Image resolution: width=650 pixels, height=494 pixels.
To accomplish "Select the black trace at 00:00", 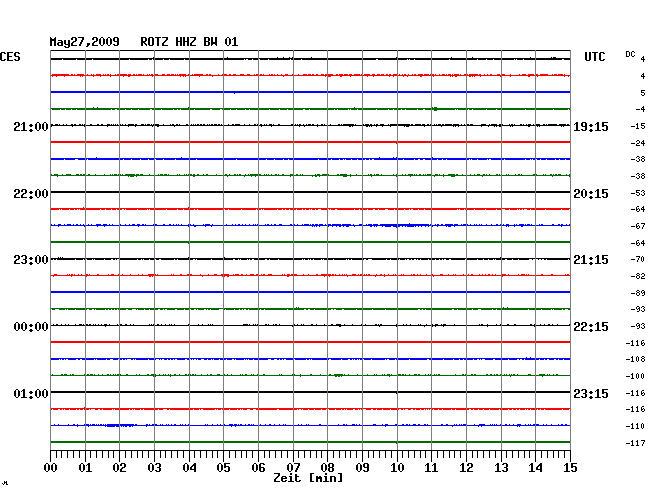I will point(310,325).
